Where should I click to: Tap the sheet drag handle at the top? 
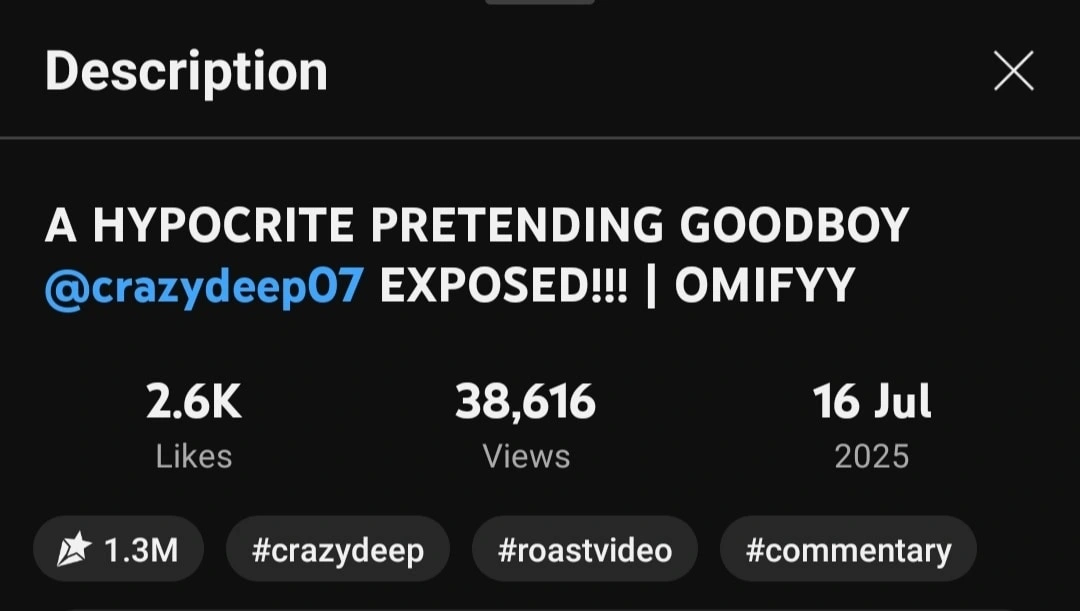click(x=540, y=2)
